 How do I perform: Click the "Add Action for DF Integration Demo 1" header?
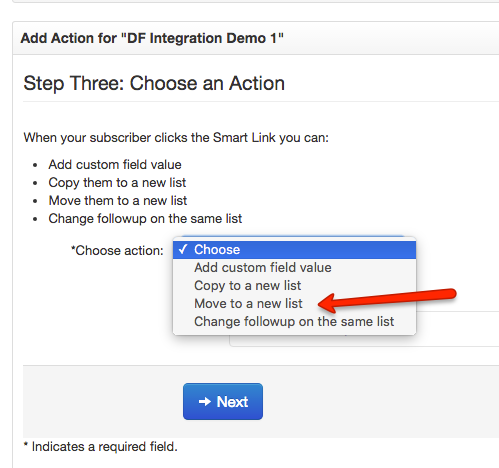pyautogui.click(x=152, y=38)
